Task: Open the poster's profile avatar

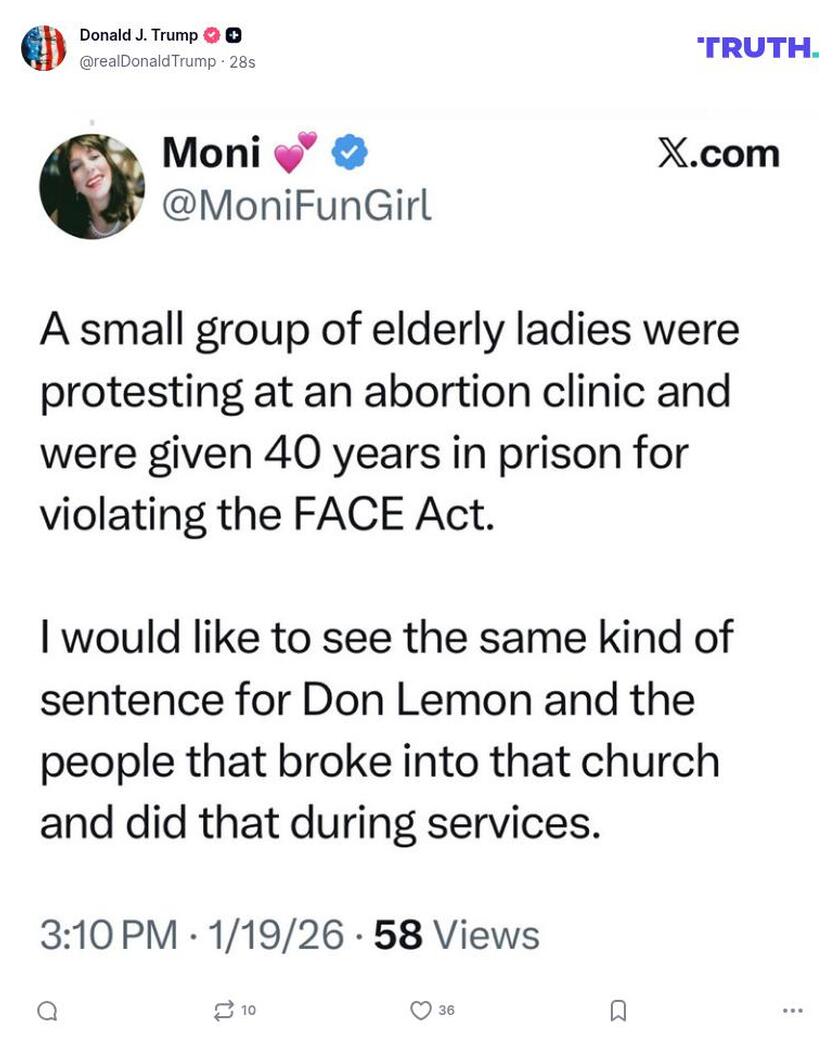Action: tap(43, 48)
